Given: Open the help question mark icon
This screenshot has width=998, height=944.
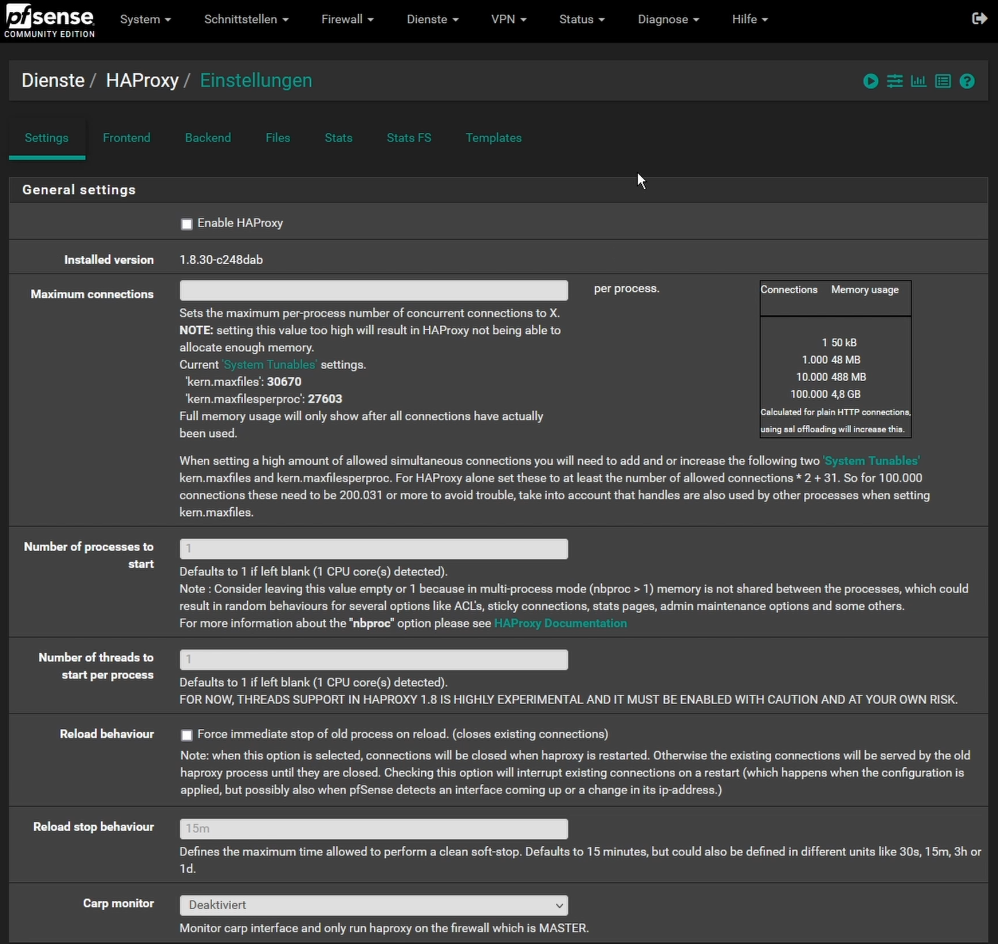Looking at the screenshot, I should (x=967, y=81).
